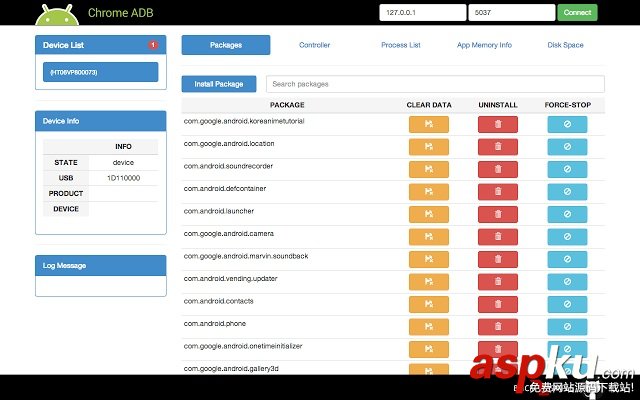Uninstall com.android.contacts

pos(498,304)
